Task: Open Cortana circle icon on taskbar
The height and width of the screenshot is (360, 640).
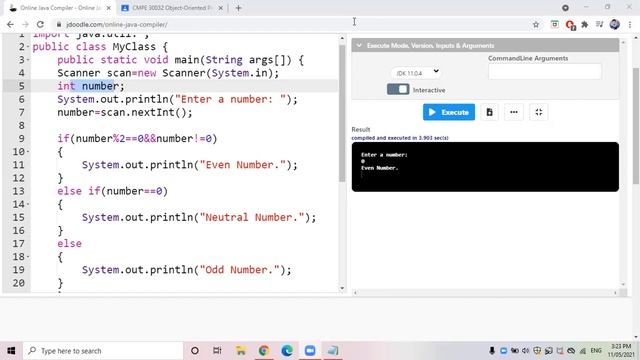Action: [x=195, y=351]
